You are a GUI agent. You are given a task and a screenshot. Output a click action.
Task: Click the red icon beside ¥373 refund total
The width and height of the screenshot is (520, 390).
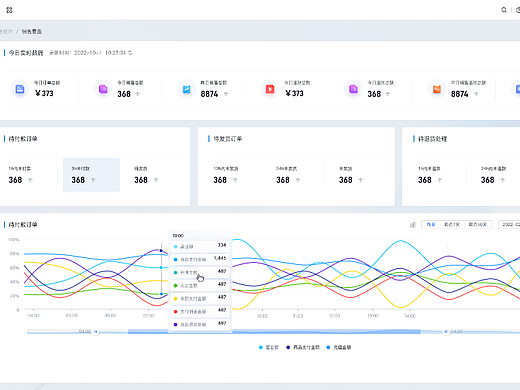pyautogui.click(x=270, y=89)
